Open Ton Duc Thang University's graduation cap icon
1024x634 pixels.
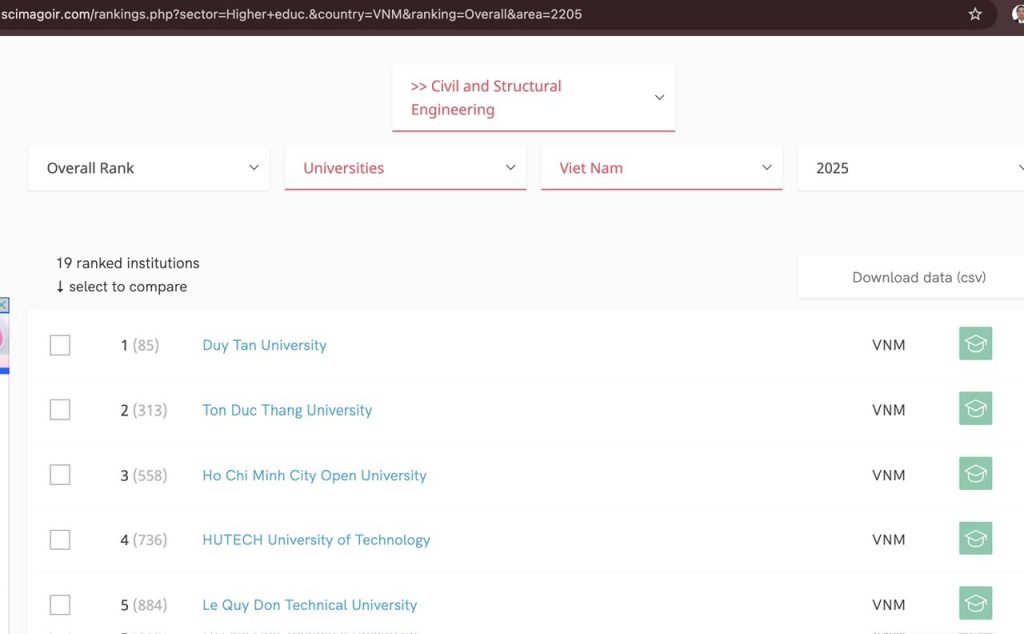[x=976, y=408]
